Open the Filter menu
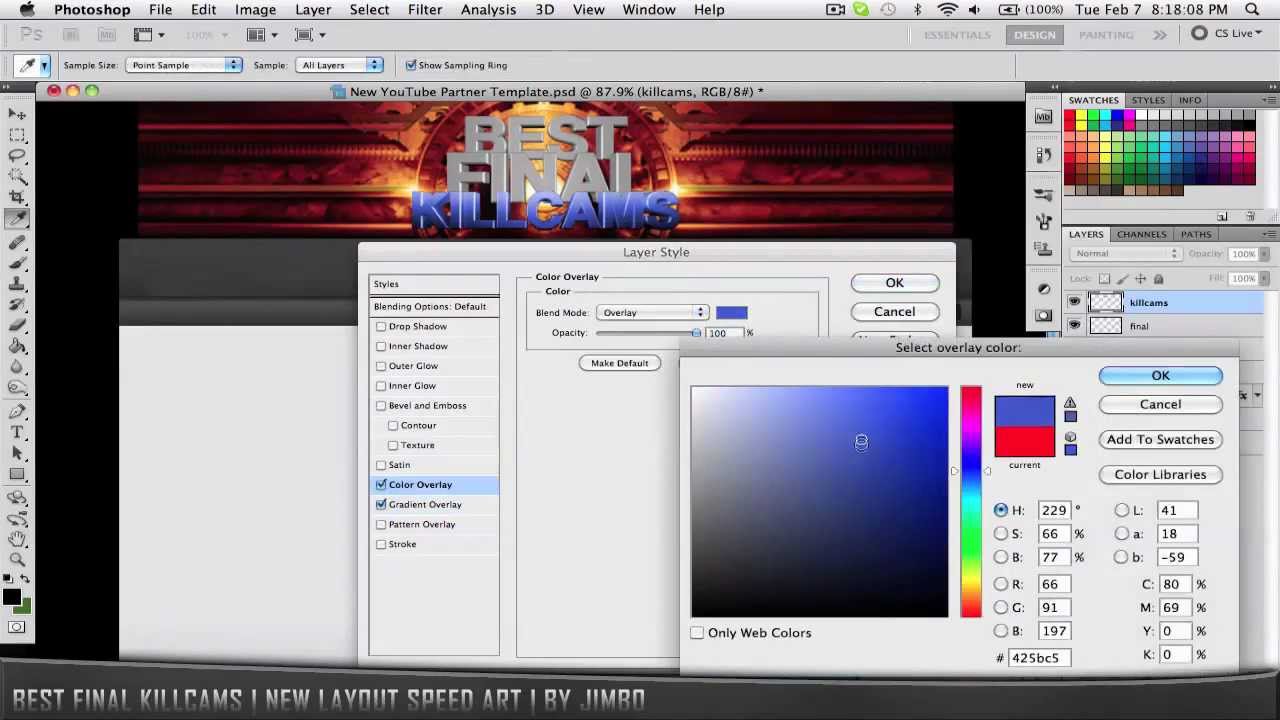The height and width of the screenshot is (720, 1280). point(425,10)
